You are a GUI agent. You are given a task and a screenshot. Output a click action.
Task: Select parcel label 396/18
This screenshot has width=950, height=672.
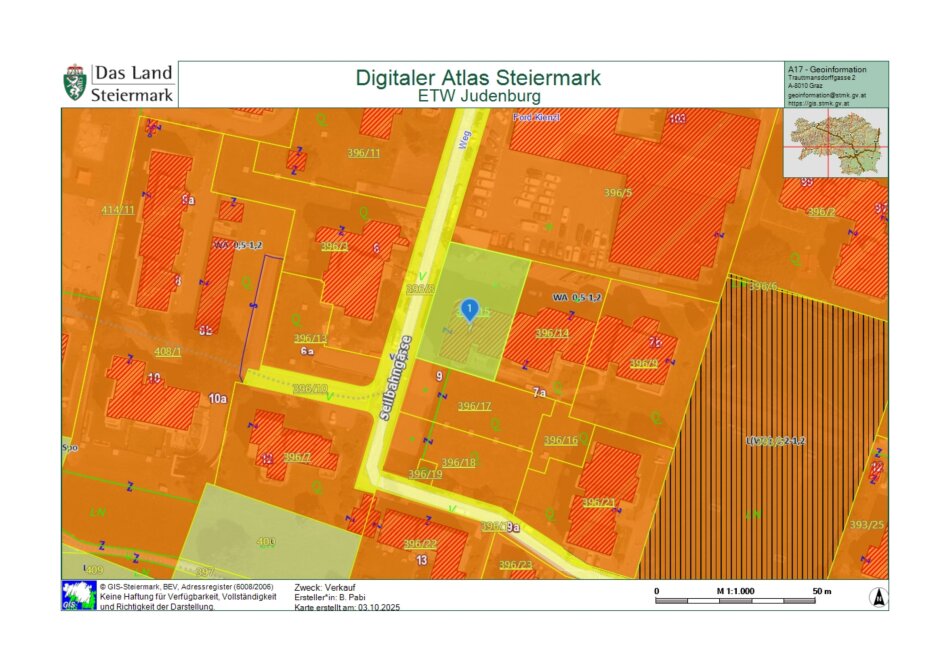(x=458, y=462)
